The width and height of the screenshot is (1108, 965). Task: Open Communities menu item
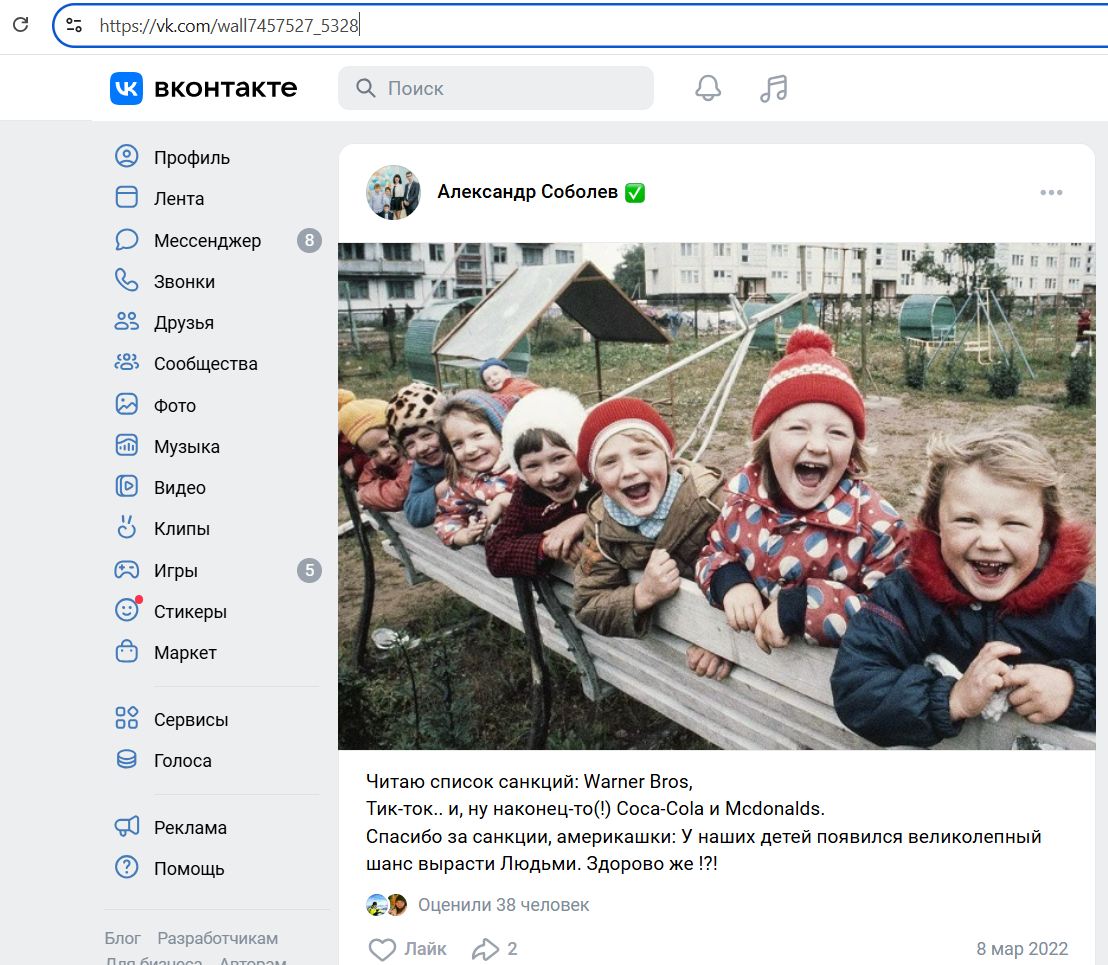coord(205,364)
